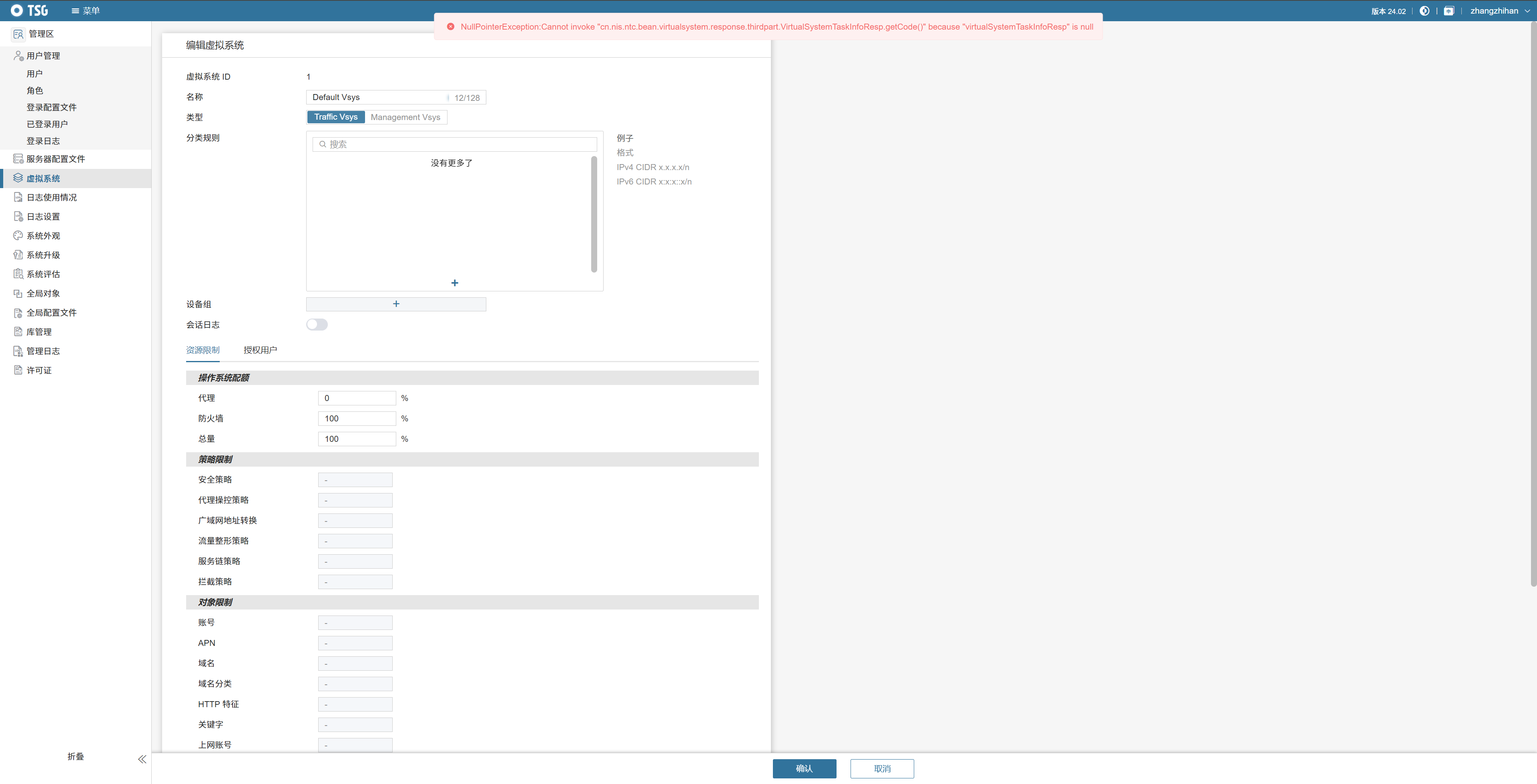The height and width of the screenshot is (784, 1537).
Task: Select Management Vsys type option
Action: (x=405, y=117)
